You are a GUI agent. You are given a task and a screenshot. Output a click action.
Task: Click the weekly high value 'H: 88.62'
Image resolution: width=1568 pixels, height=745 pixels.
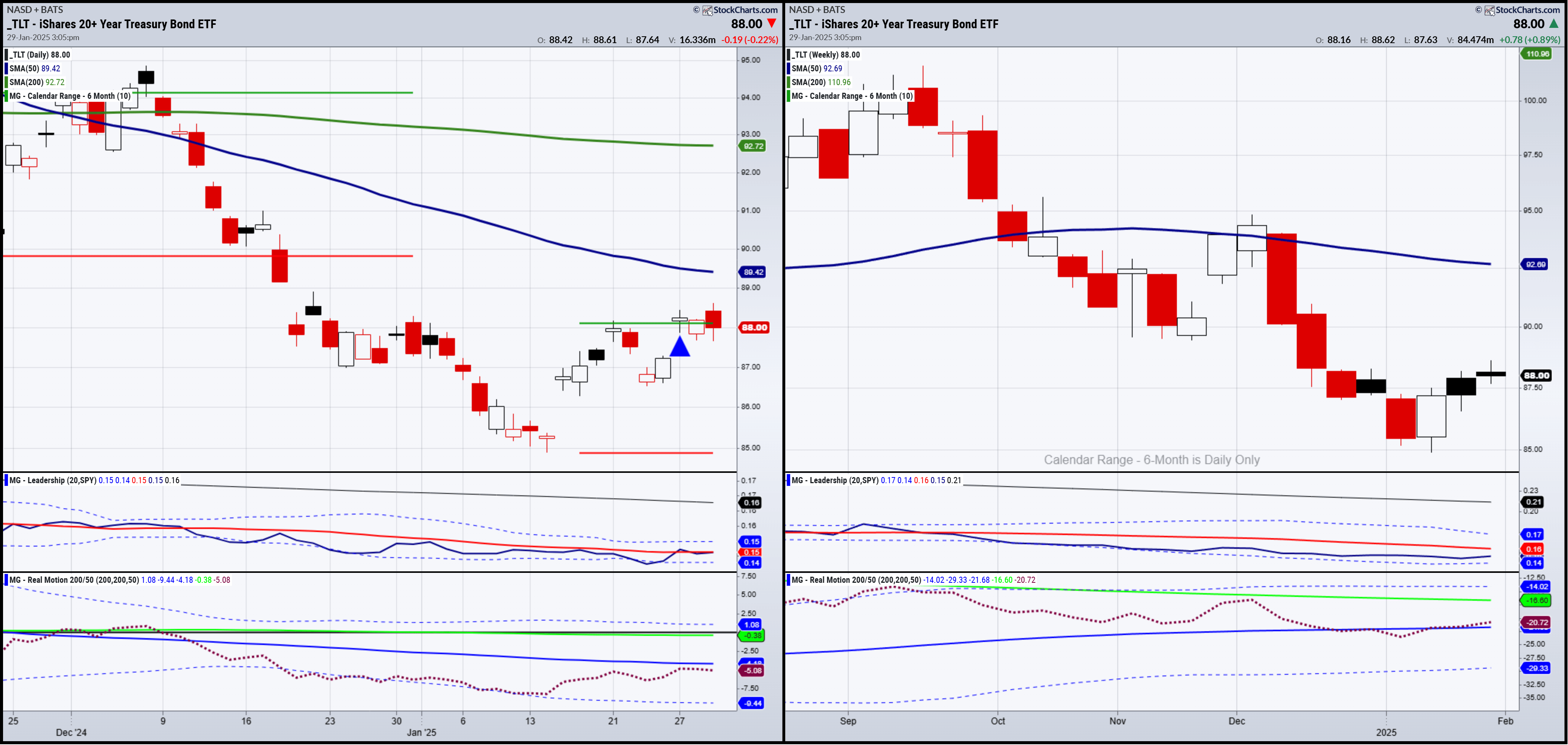coord(1377,40)
